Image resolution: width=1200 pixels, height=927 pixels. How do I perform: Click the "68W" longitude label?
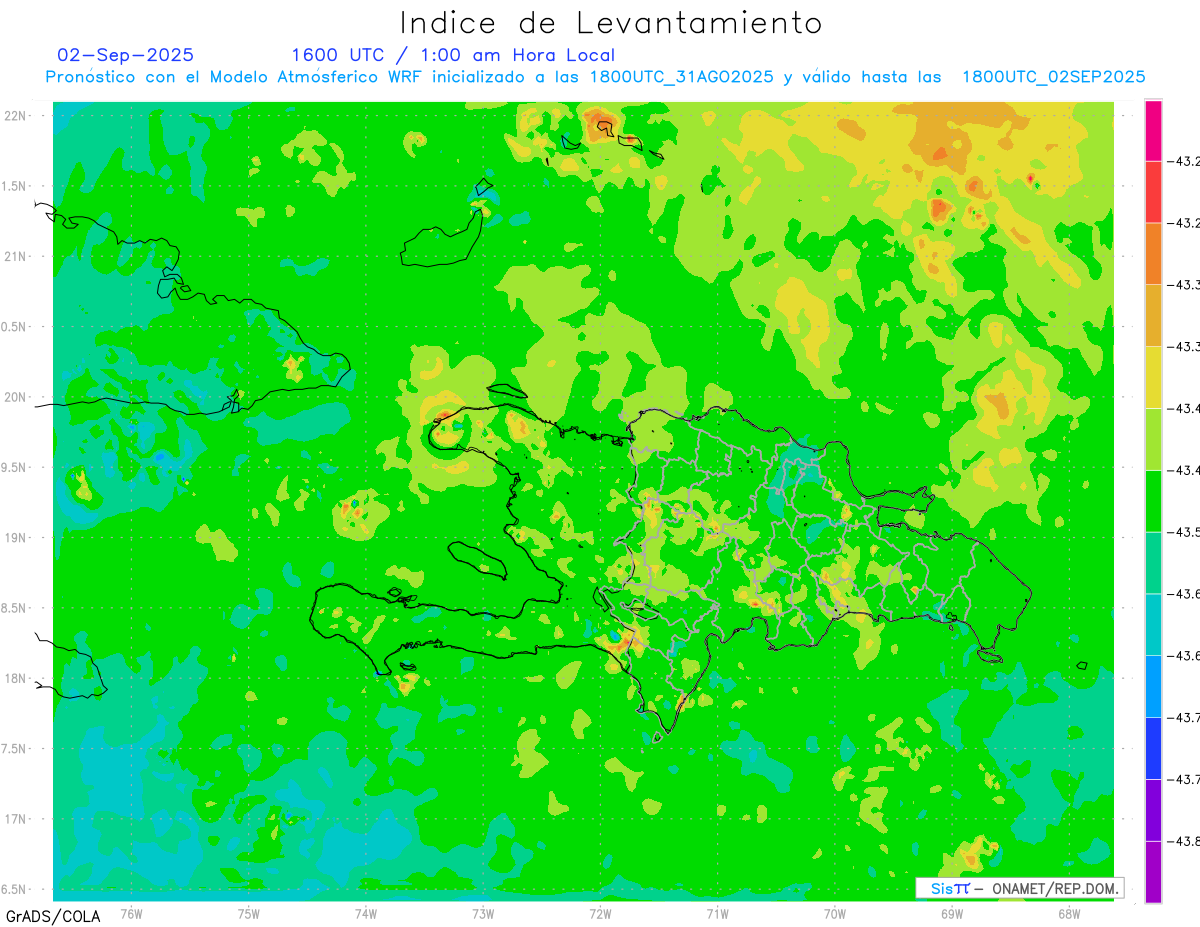[1069, 913]
